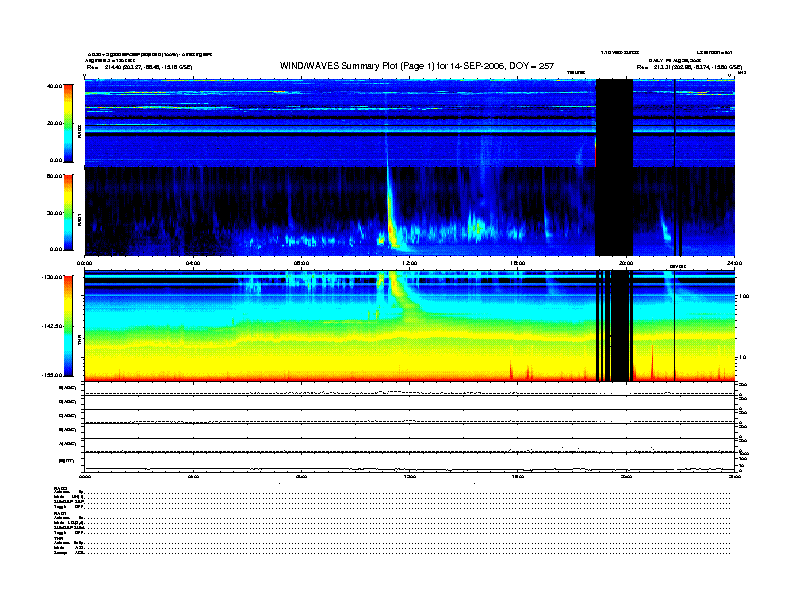Click the 40.00 label on RAD2 color scale

click(54, 86)
